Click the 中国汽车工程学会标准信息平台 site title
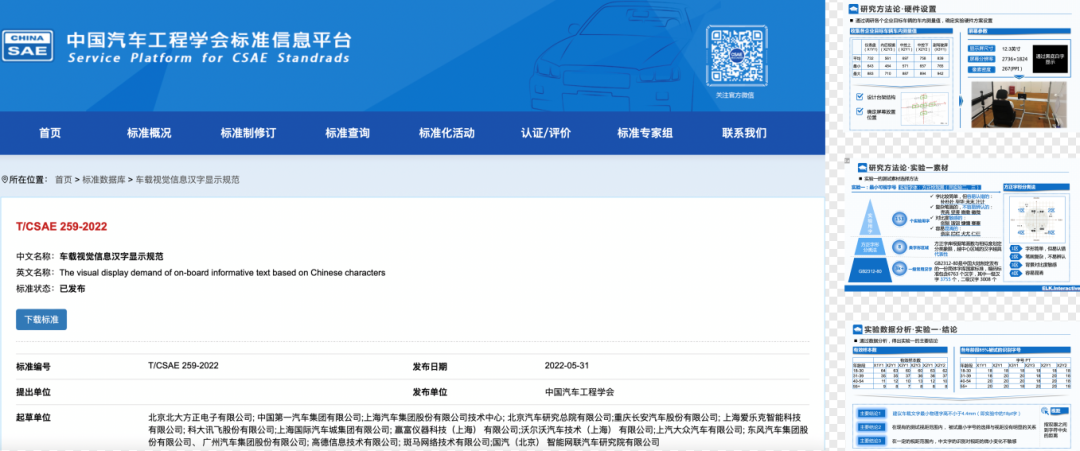Viewport: 1080px width, 451px height. tap(209, 39)
